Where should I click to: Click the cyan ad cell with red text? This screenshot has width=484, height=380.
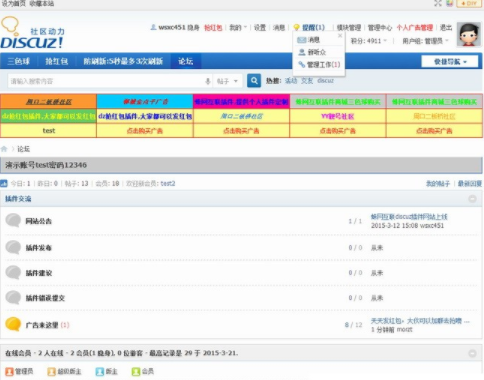[x=145, y=101]
